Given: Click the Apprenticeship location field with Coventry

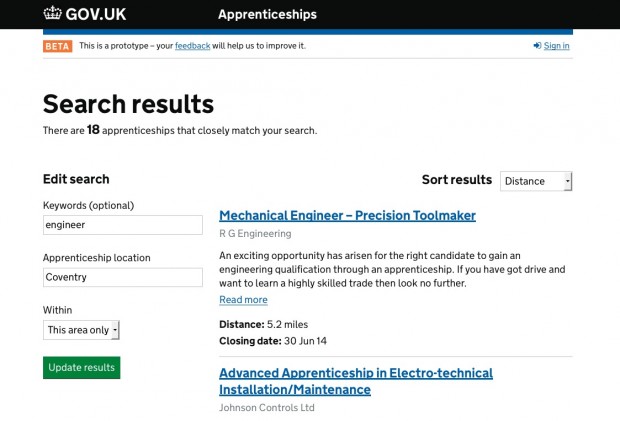Looking at the screenshot, I should coord(123,277).
